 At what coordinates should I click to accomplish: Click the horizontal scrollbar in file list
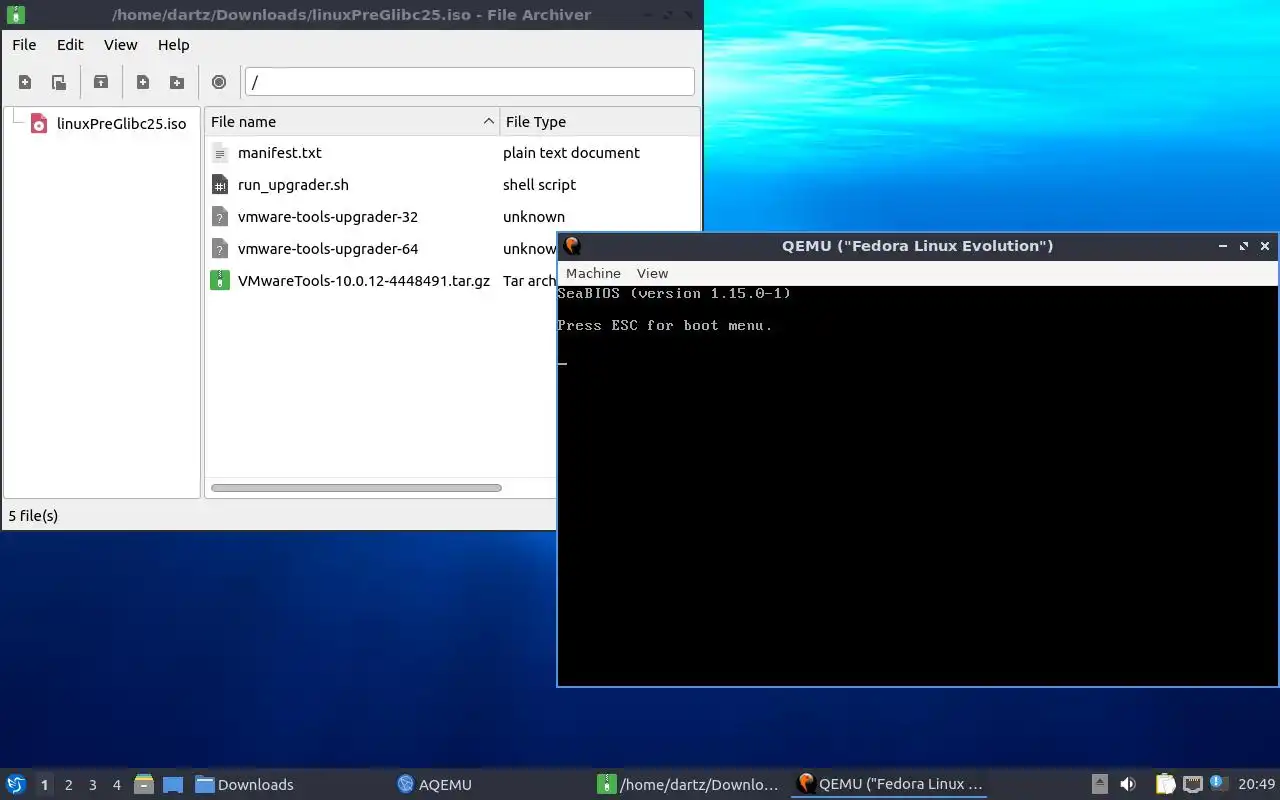(356, 488)
